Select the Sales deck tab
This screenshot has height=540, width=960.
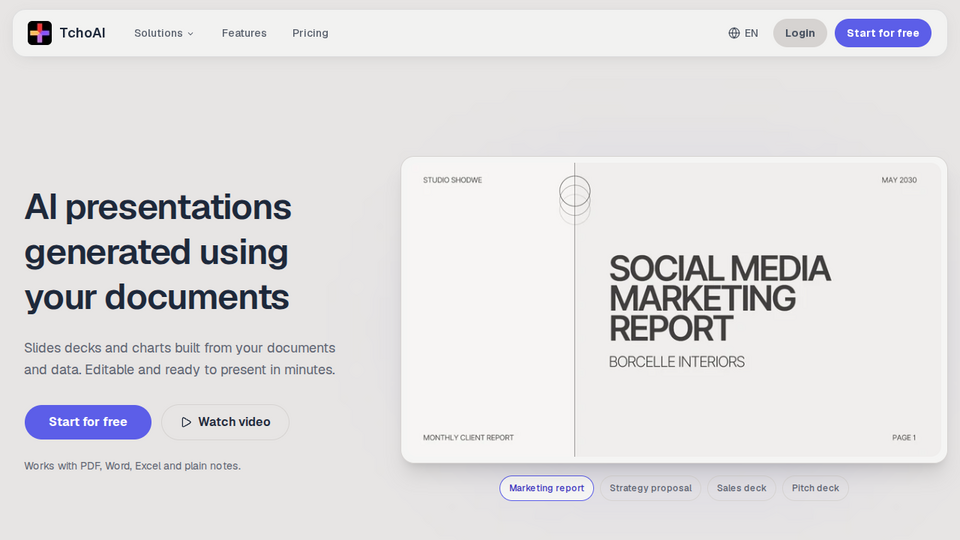[741, 488]
